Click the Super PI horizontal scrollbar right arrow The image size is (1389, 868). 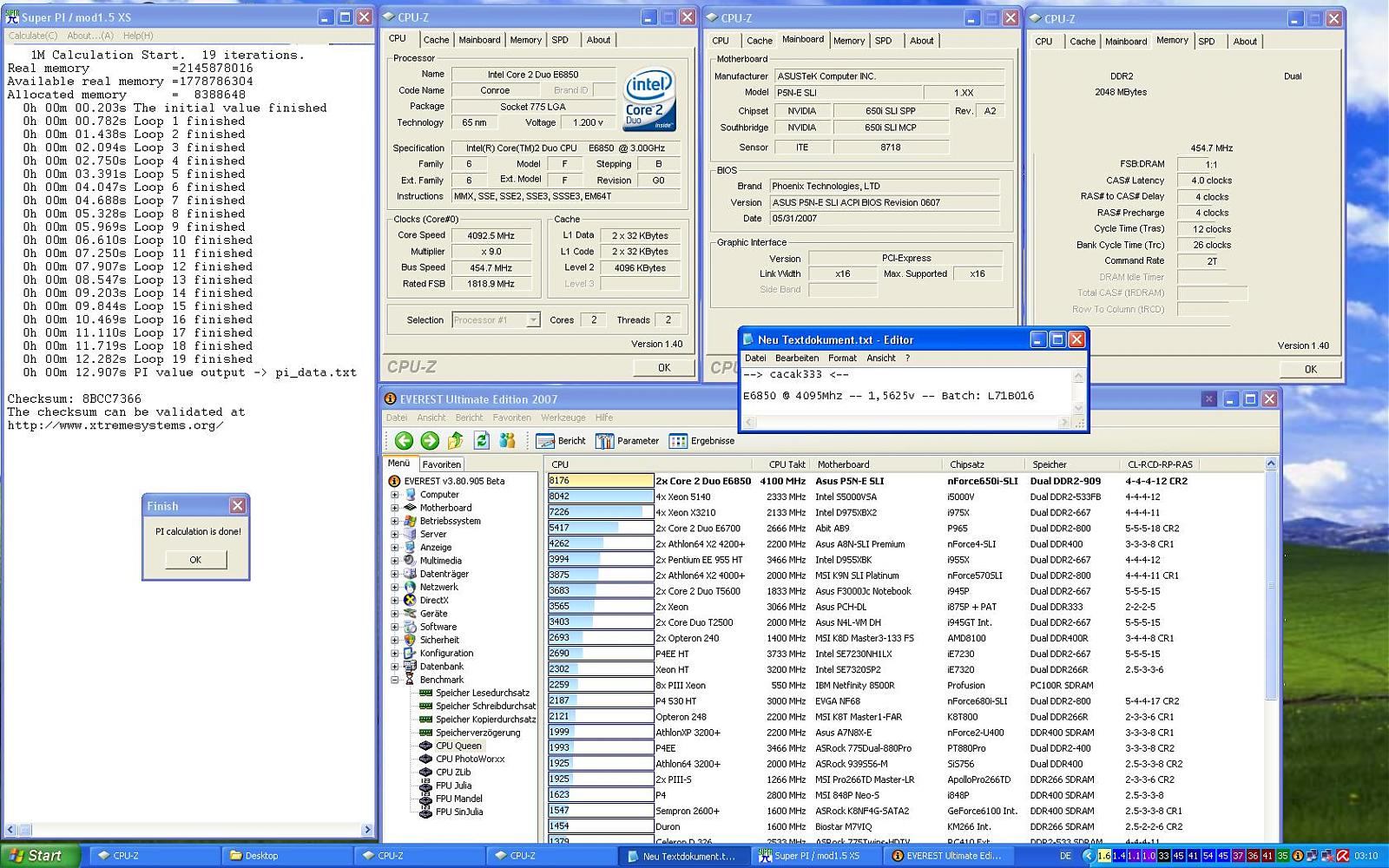(x=367, y=830)
